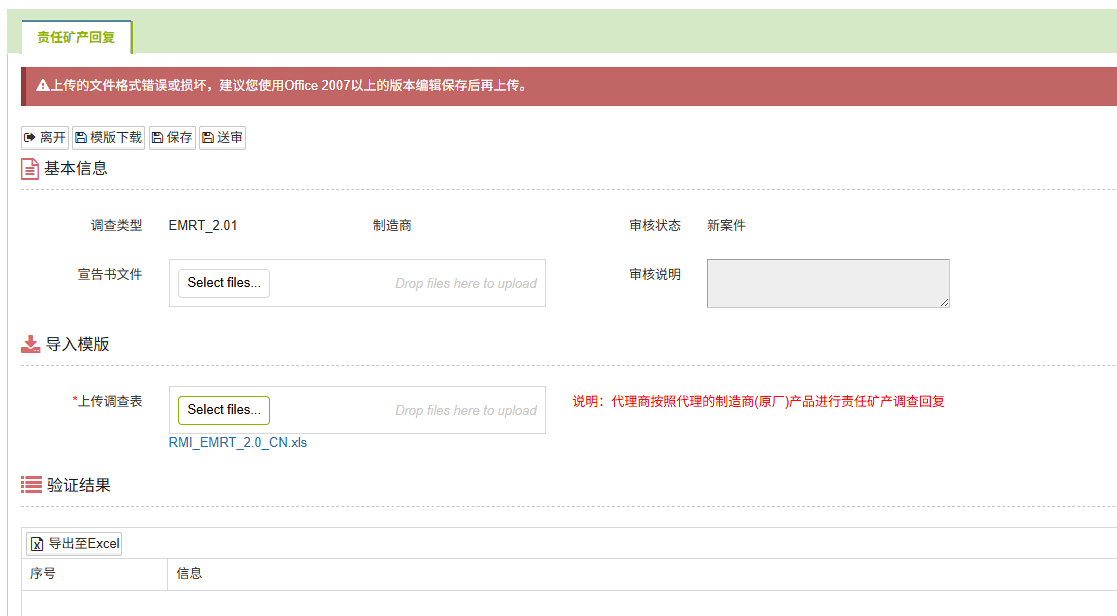Export results with 导出至Excel
This screenshot has height=616, width=1117.
click(x=74, y=544)
